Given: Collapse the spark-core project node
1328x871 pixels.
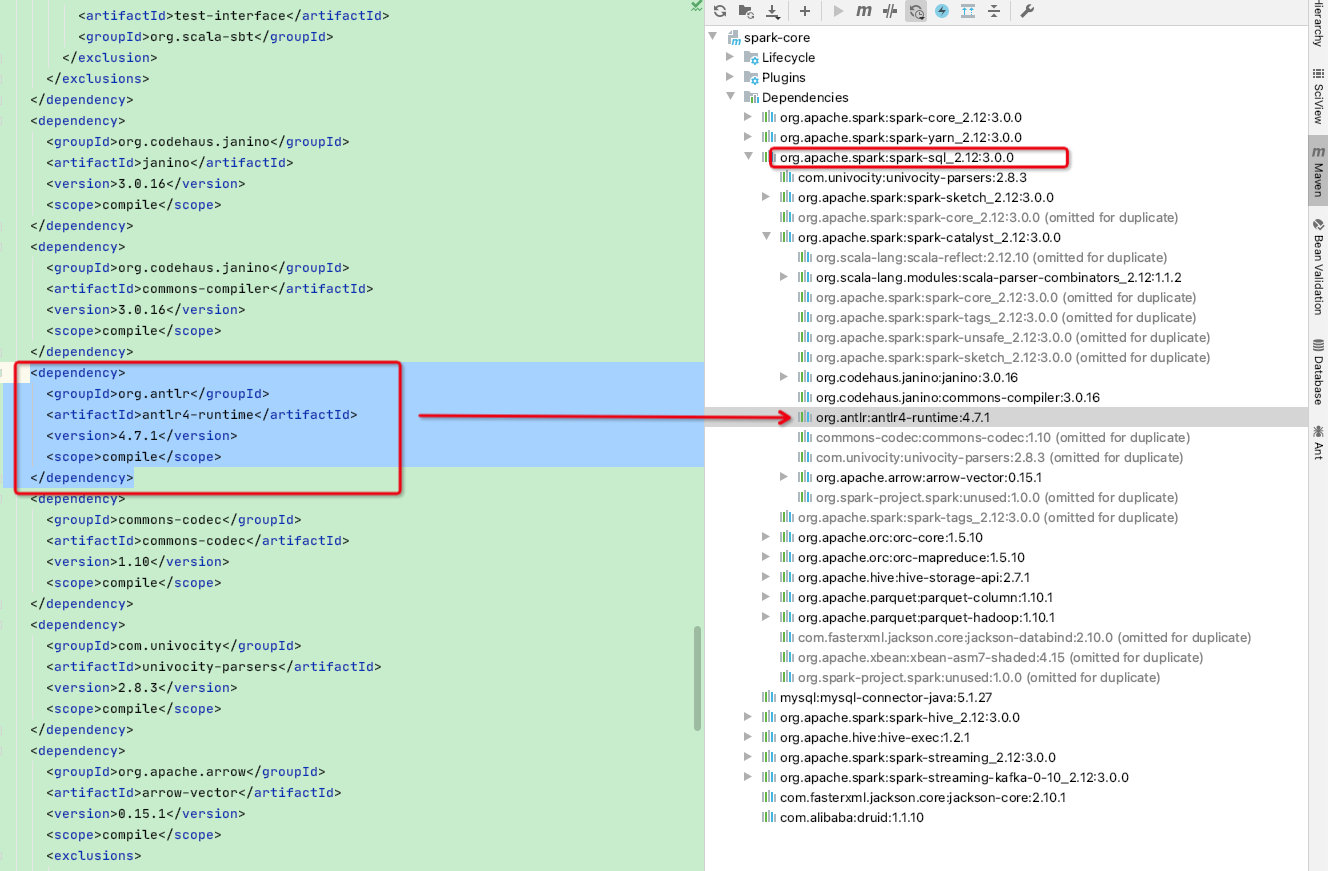Looking at the screenshot, I should 713,37.
